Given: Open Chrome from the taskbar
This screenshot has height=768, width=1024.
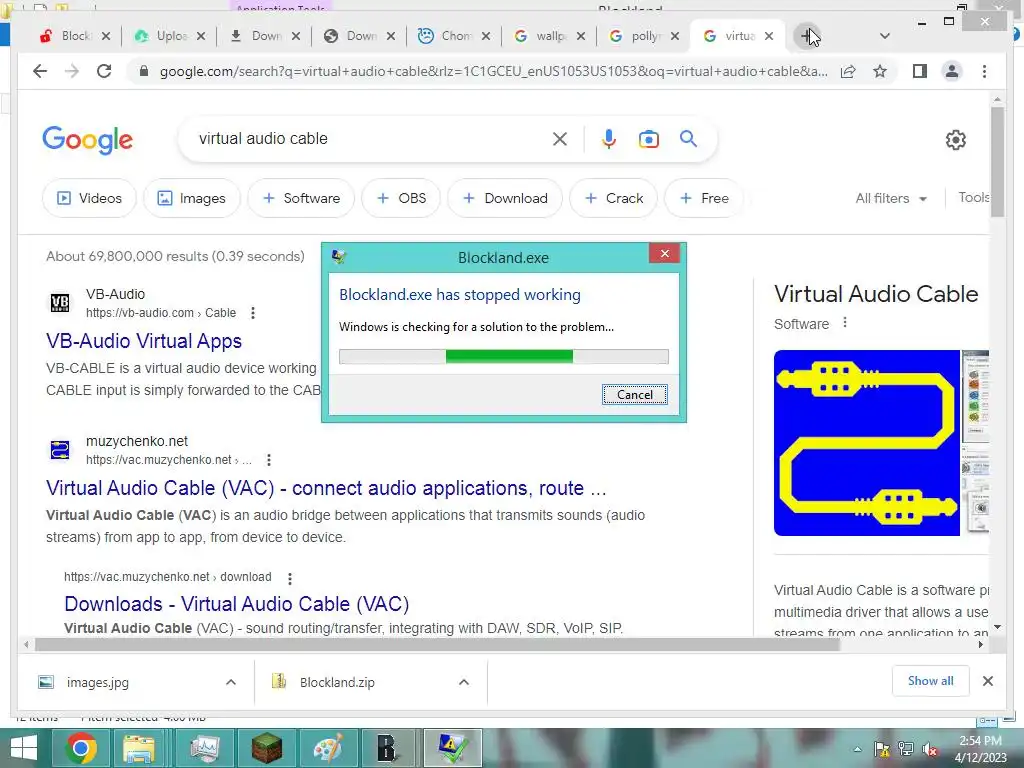Looking at the screenshot, I should (81, 748).
